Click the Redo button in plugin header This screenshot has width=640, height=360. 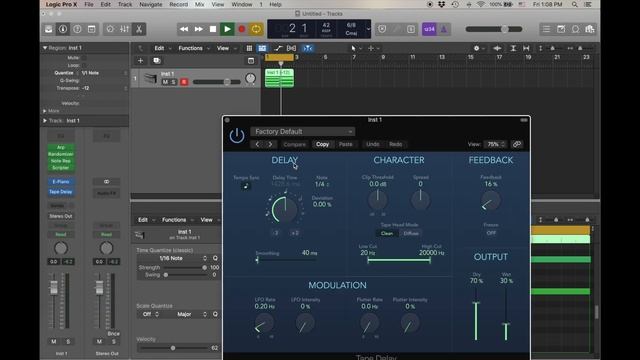click(395, 144)
